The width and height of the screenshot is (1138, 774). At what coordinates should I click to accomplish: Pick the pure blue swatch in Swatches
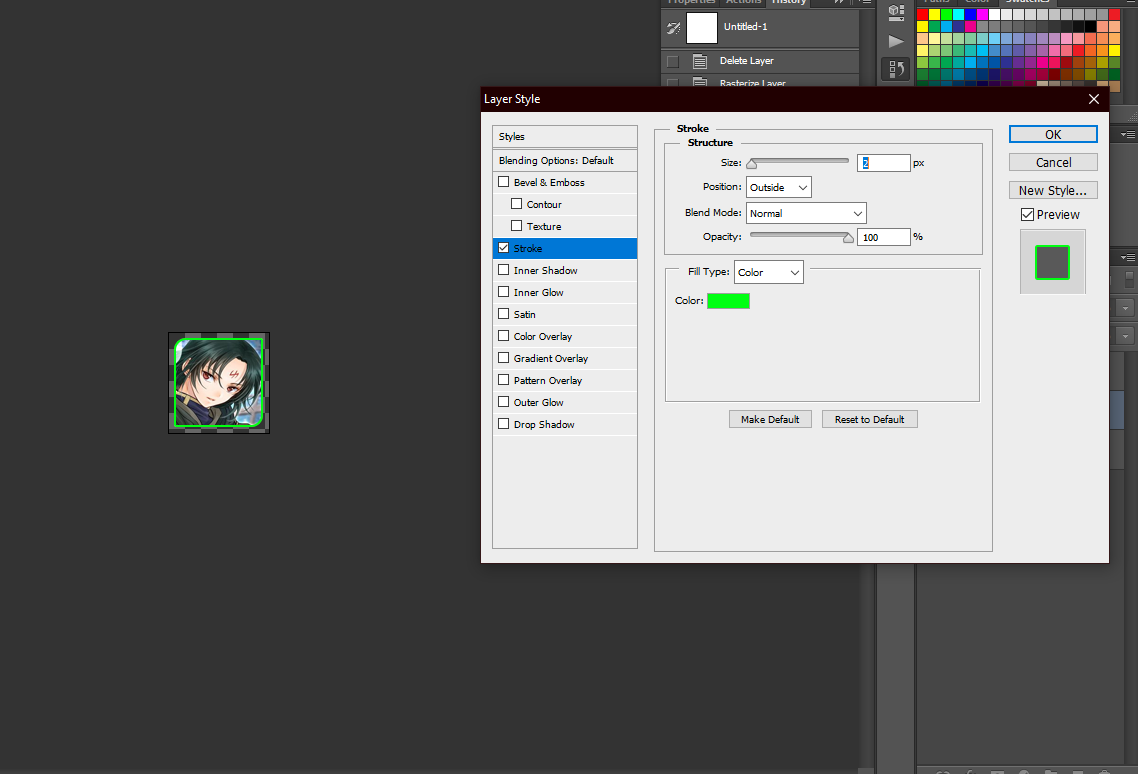point(970,14)
